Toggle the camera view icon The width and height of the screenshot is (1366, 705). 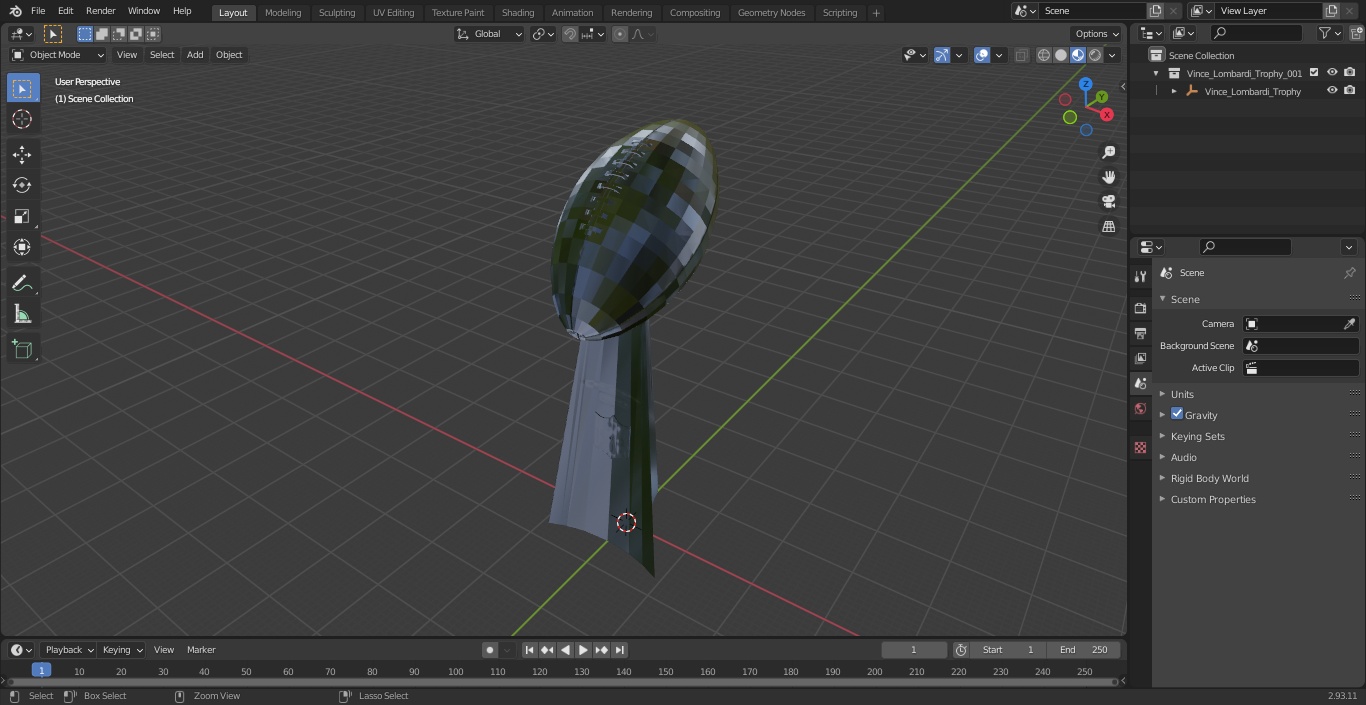point(1108,201)
